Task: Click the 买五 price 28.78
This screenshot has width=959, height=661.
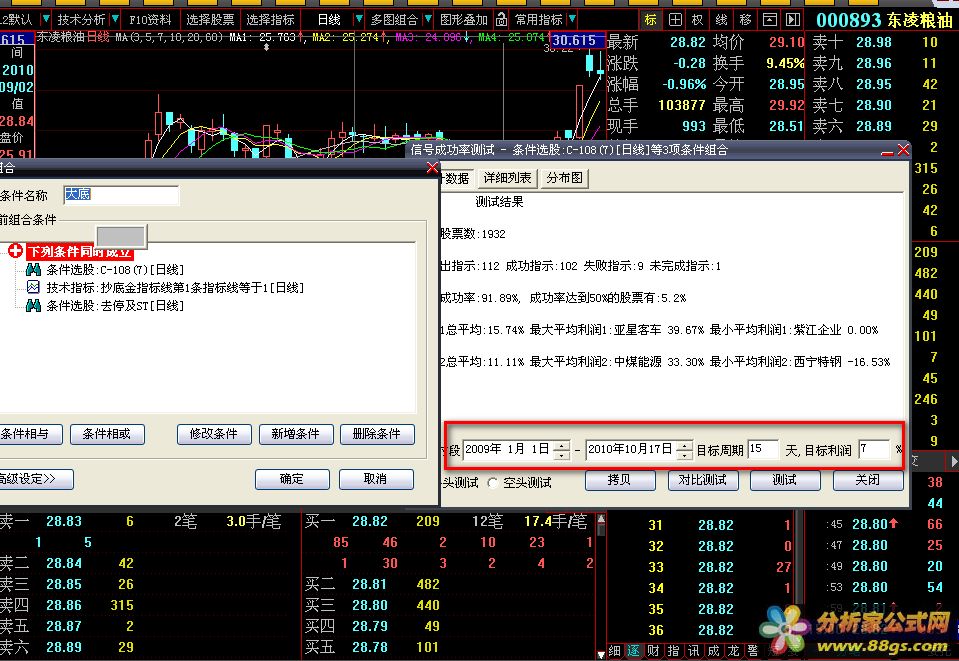Action: [x=370, y=647]
